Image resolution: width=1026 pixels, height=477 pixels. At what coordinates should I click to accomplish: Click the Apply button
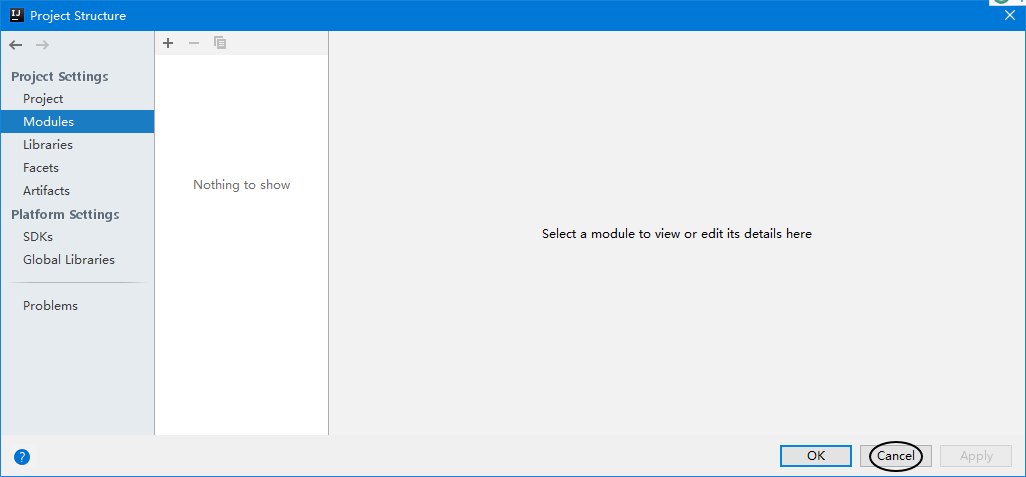(x=976, y=456)
